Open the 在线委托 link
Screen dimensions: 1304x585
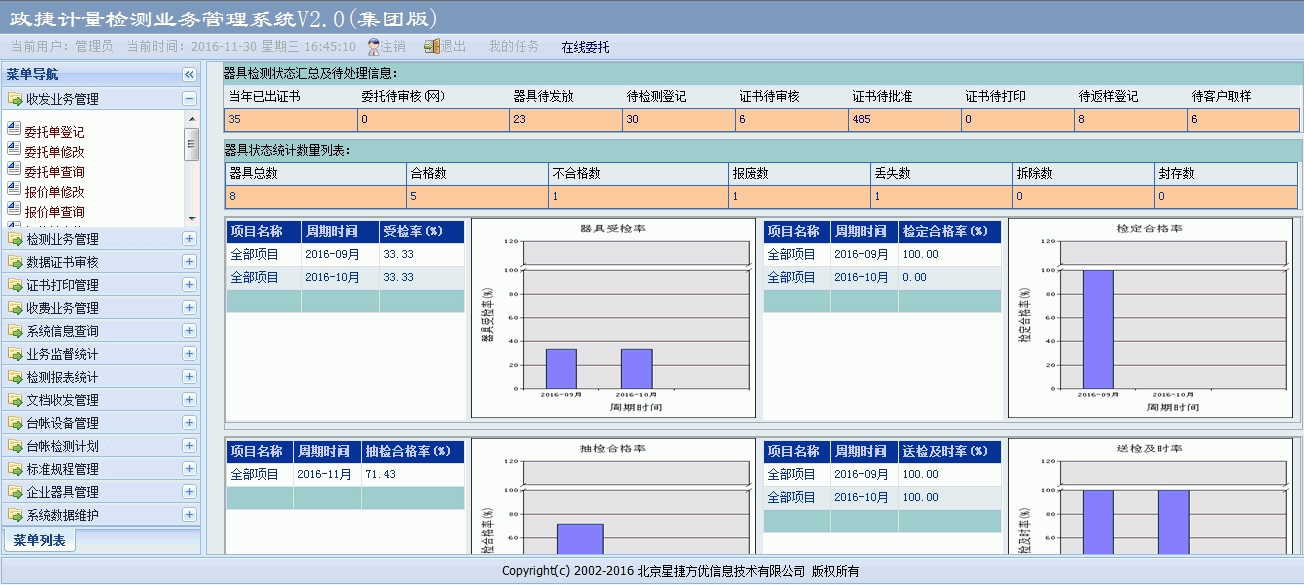(x=585, y=47)
